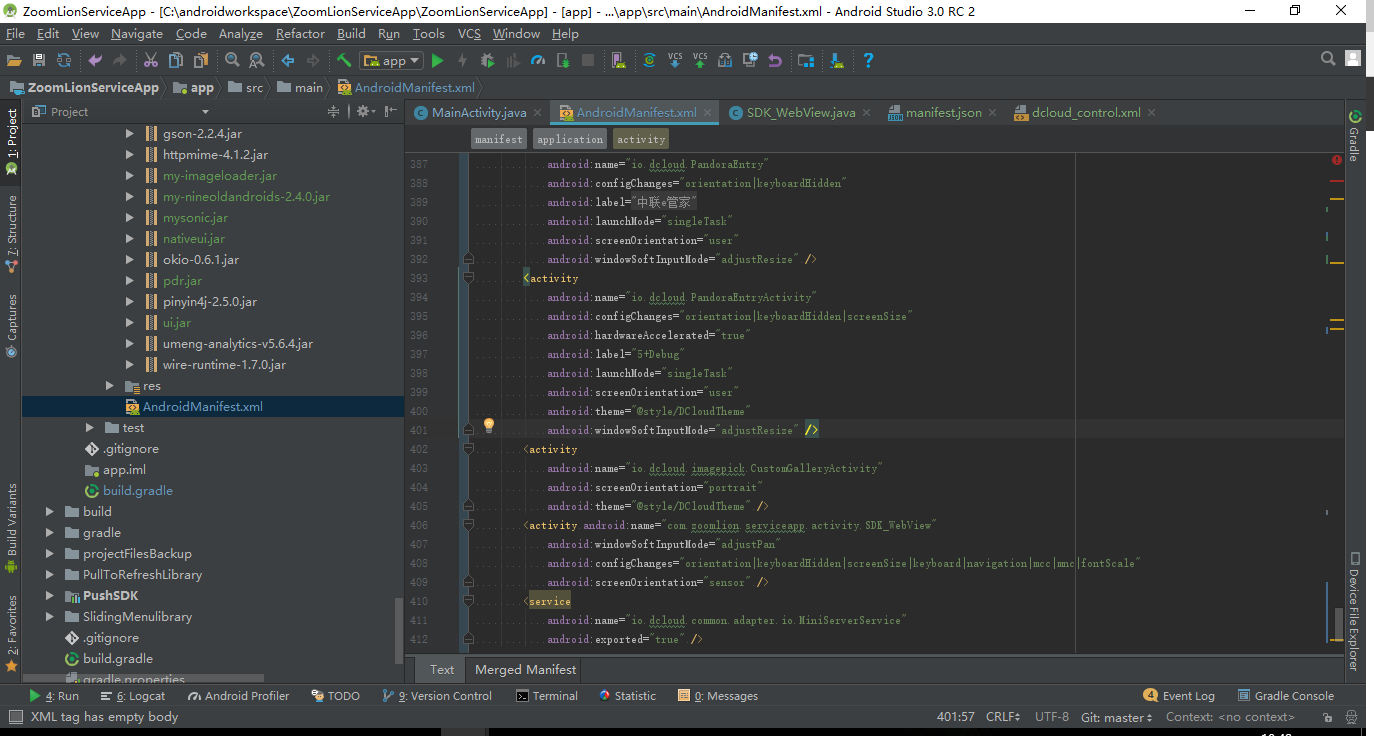Open the Android Profiler tool window
Screen dimensions: 1374x736
(238, 696)
